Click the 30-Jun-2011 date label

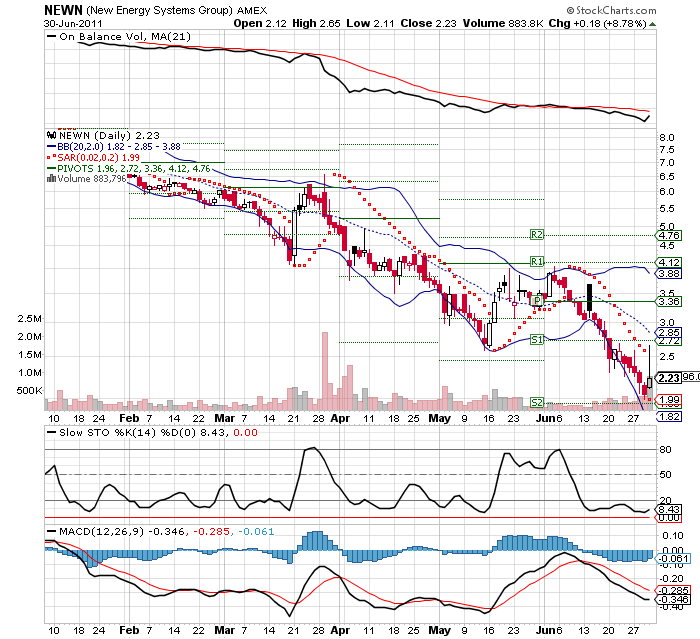(73, 24)
